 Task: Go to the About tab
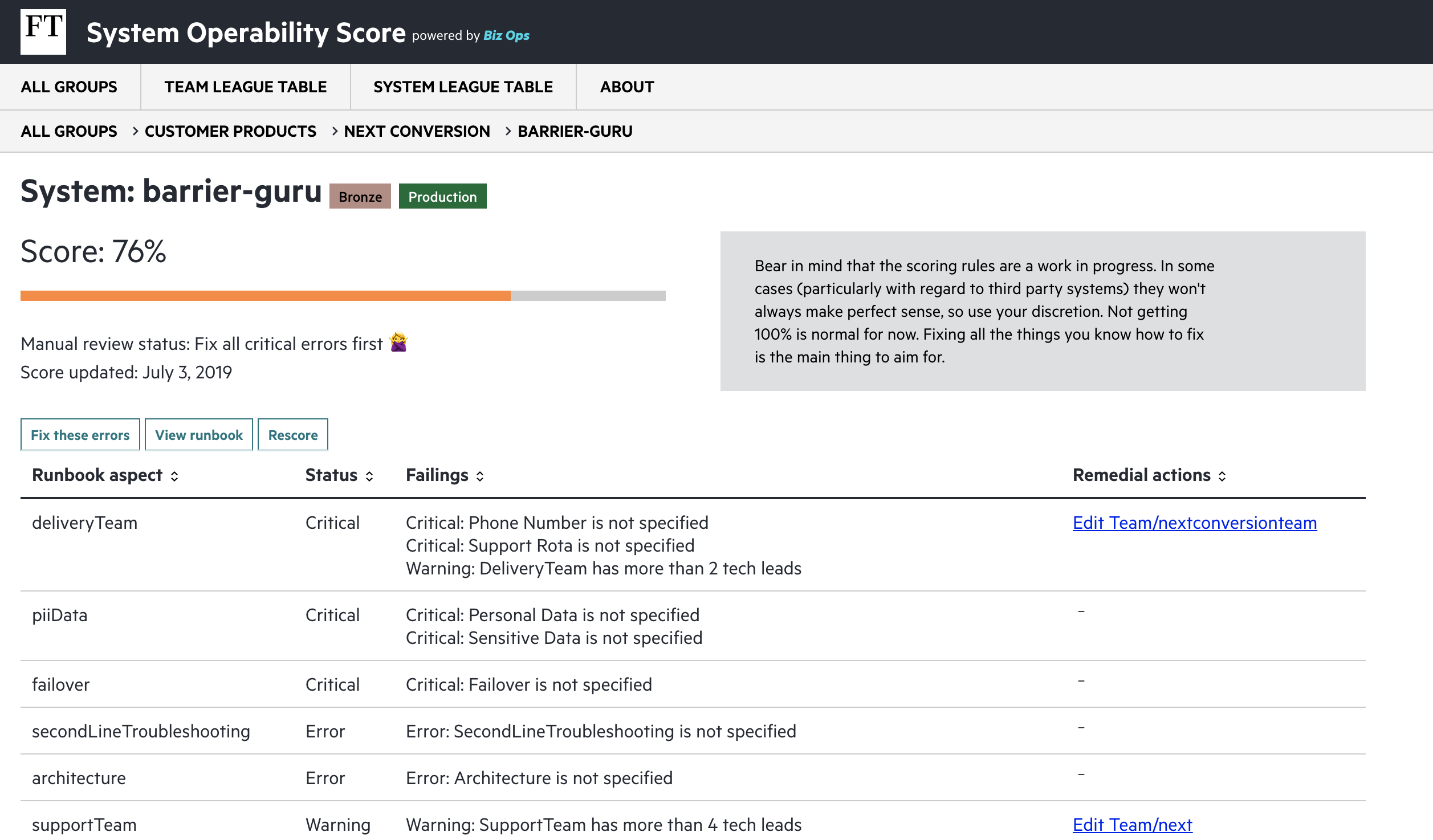coord(626,87)
